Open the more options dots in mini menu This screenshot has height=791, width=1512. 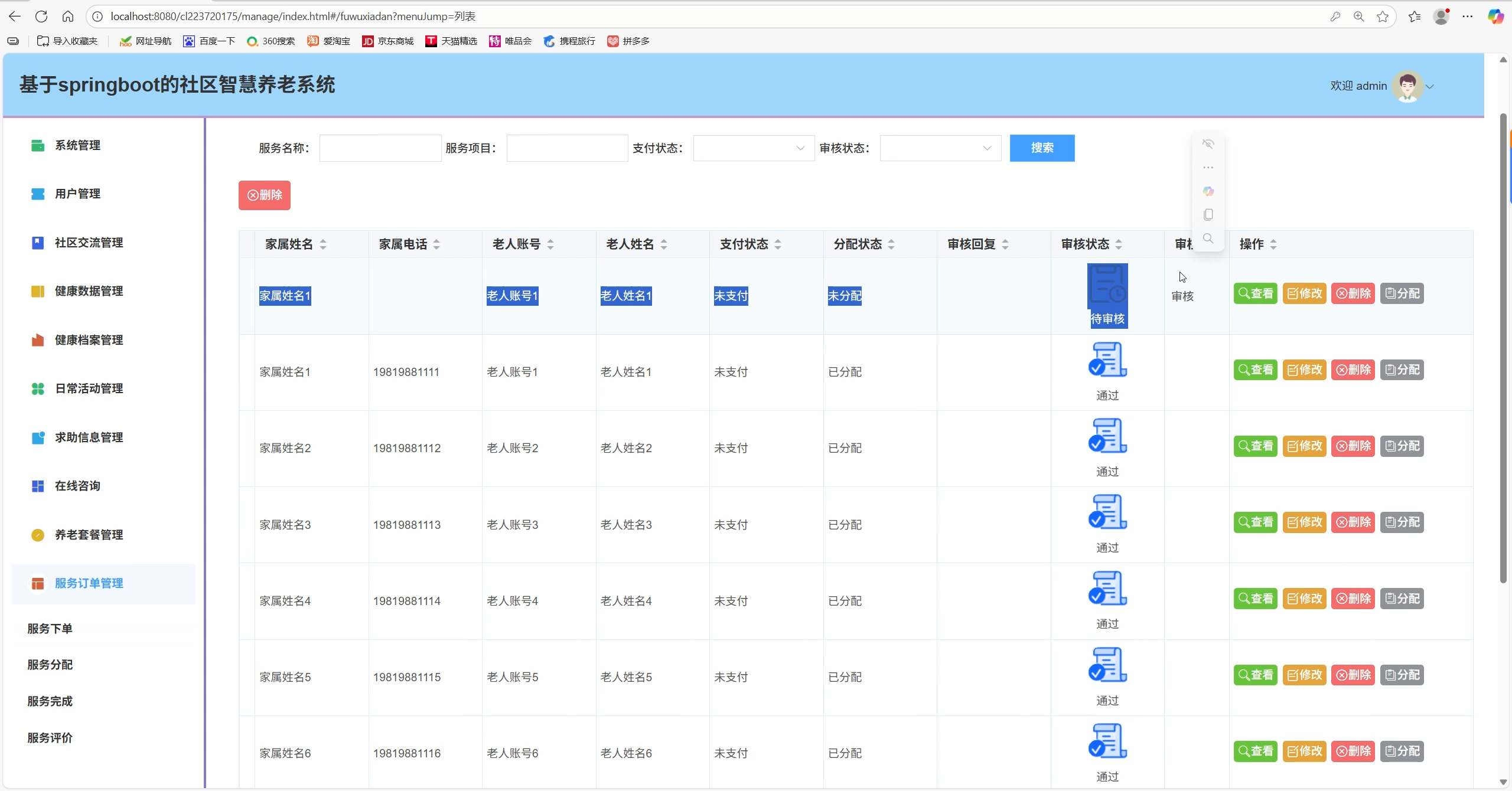1208,168
